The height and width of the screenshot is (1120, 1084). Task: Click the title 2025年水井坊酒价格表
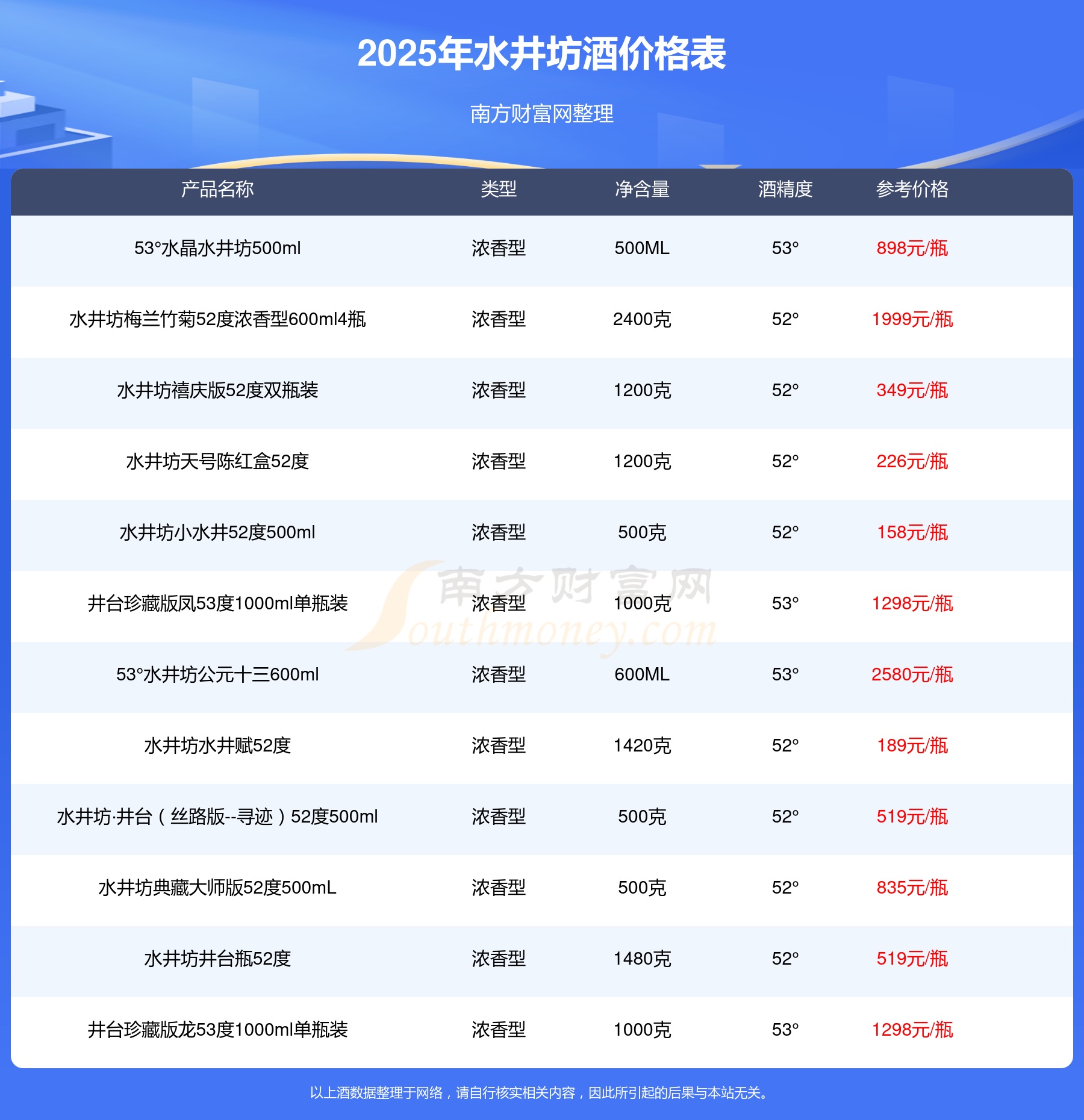[542, 54]
